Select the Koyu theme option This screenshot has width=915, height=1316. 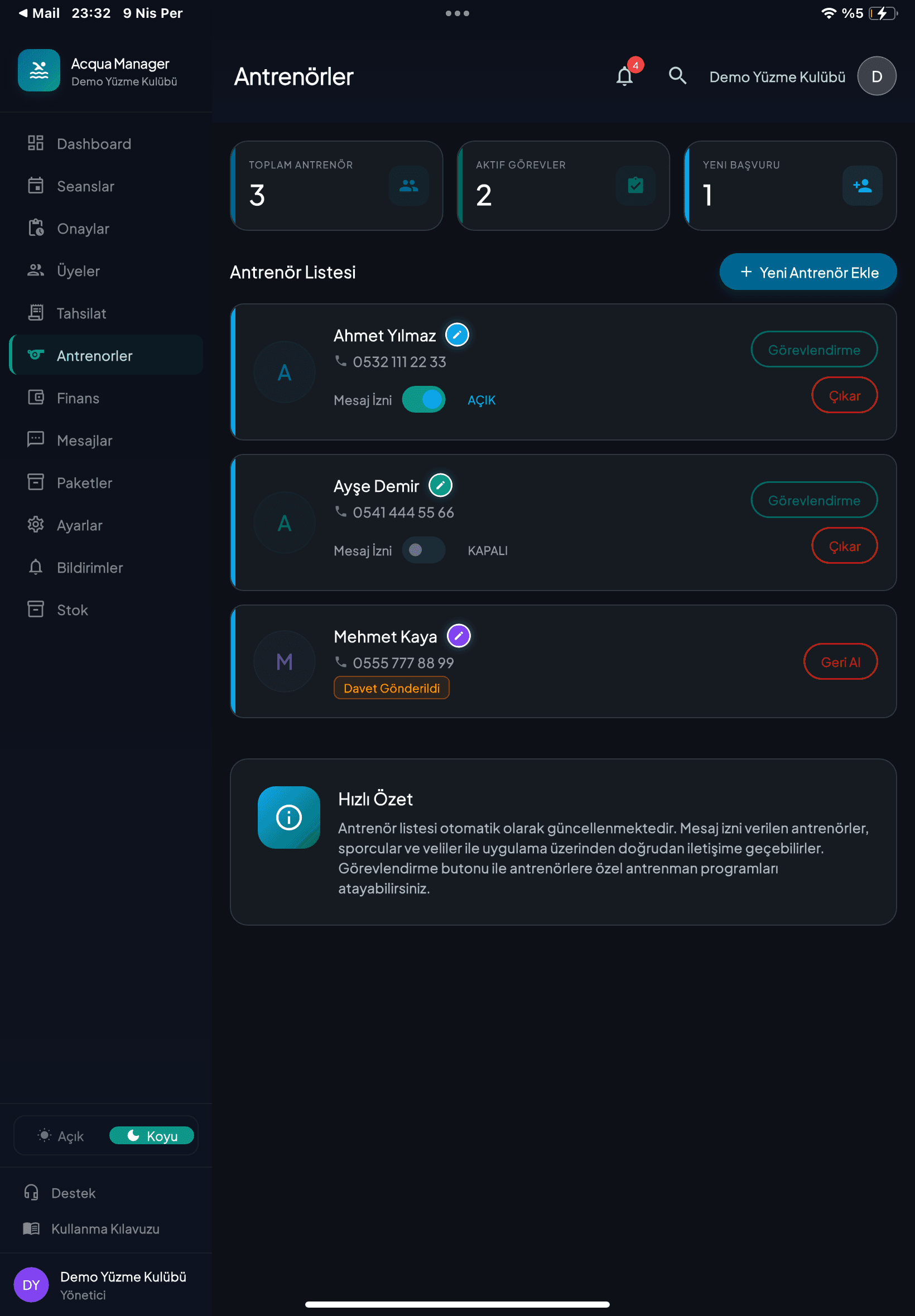pyautogui.click(x=152, y=1135)
